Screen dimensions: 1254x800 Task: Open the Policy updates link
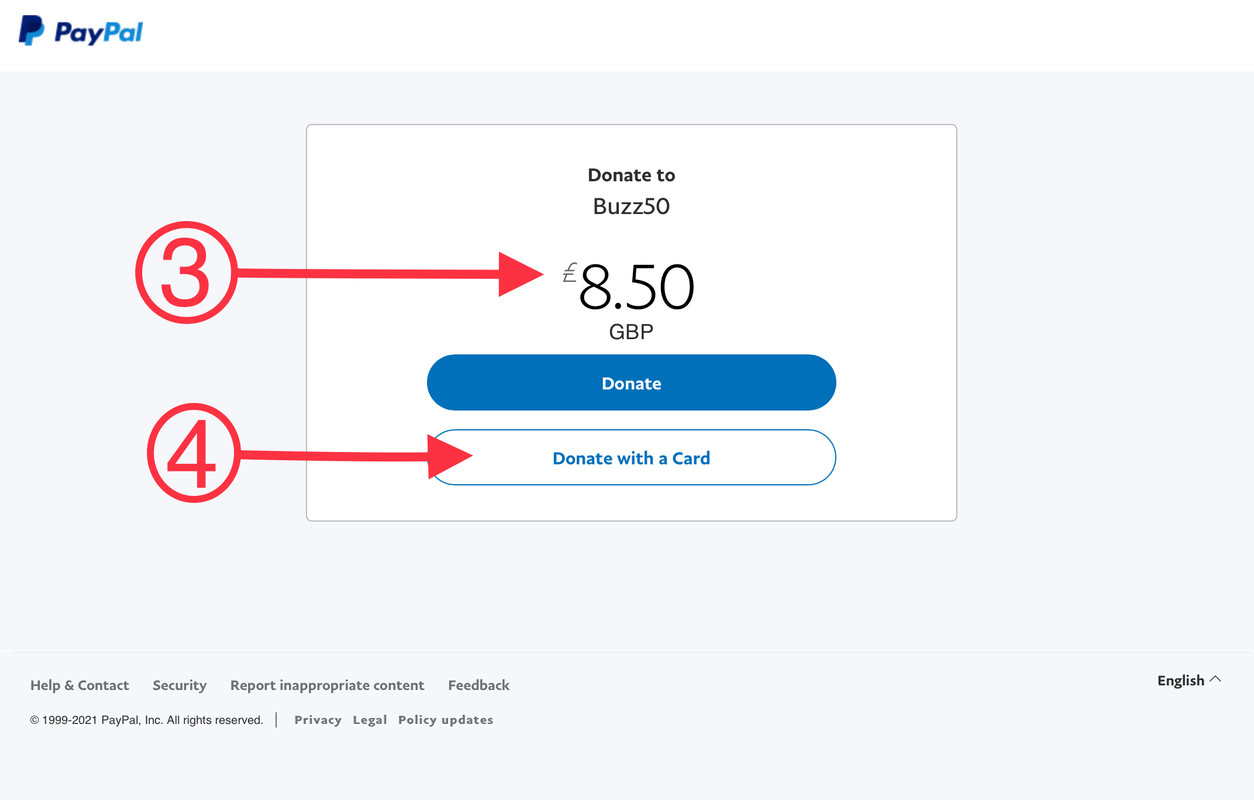tap(446, 720)
